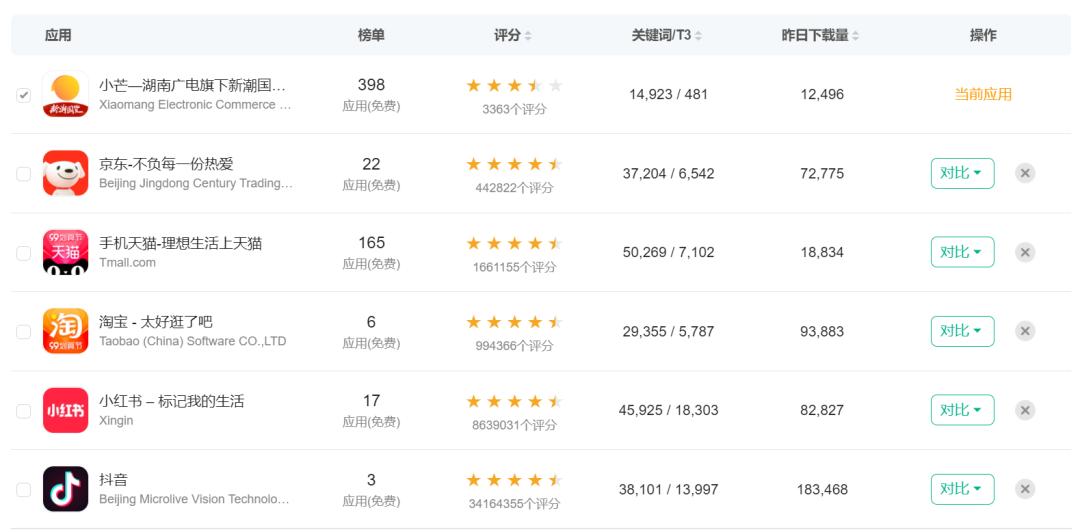The height and width of the screenshot is (532, 1080).
Task: Expand the 对比 dropdown for 小红书
Action: pyautogui.click(x=962, y=410)
